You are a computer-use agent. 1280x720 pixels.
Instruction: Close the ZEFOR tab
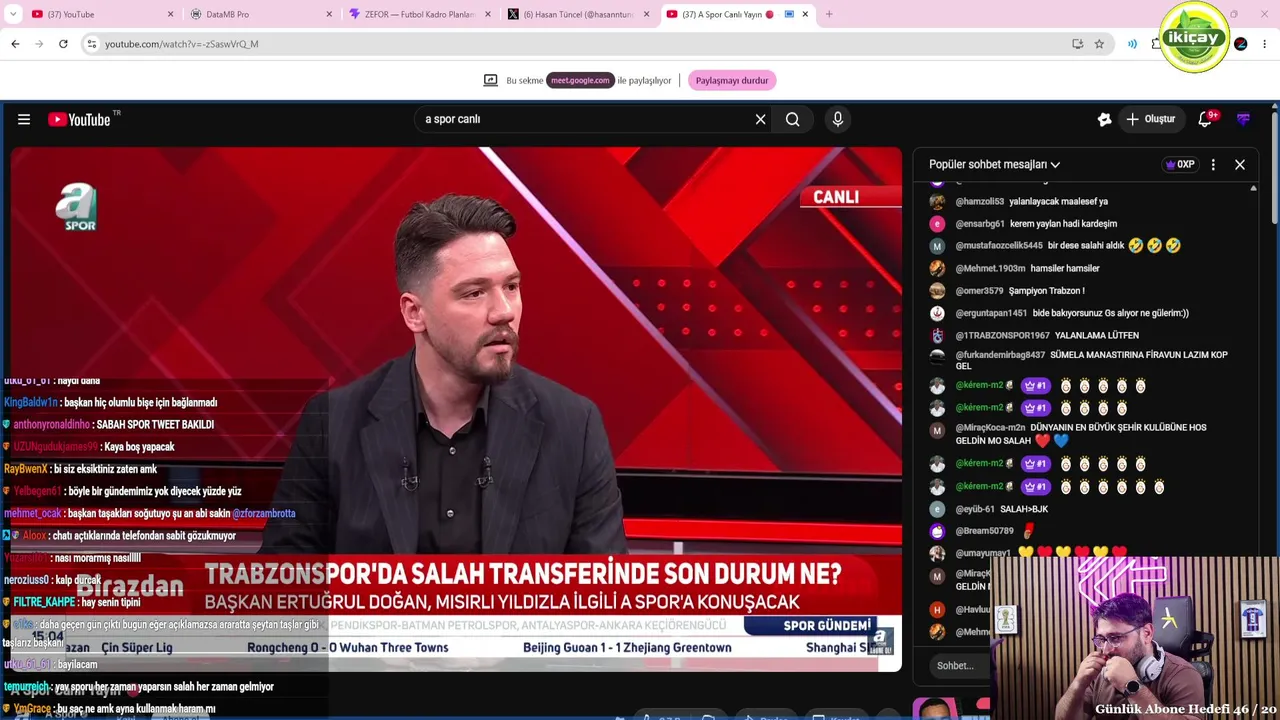point(488,14)
